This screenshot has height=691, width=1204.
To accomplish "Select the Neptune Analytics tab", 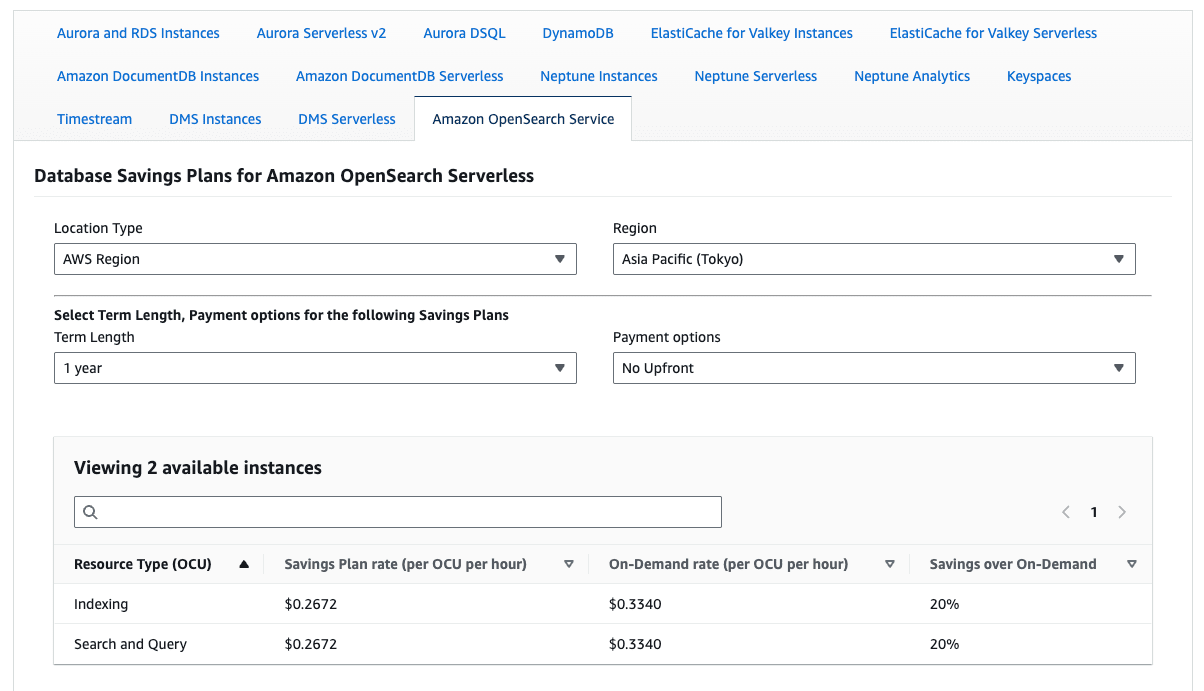I will click(x=911, y=75).
